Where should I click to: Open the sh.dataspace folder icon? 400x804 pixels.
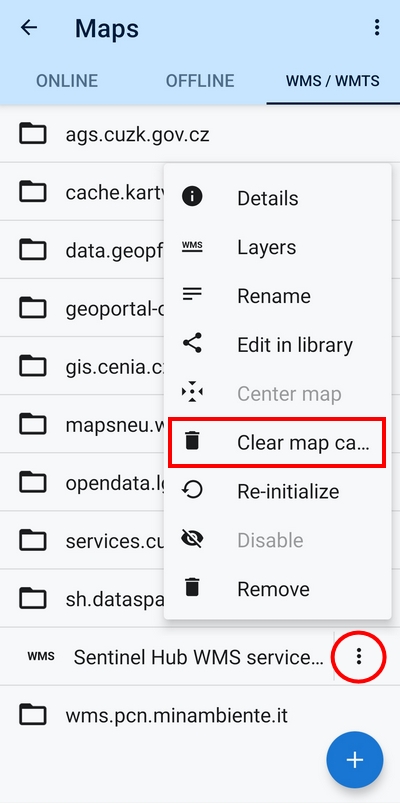tap(33, 598)
